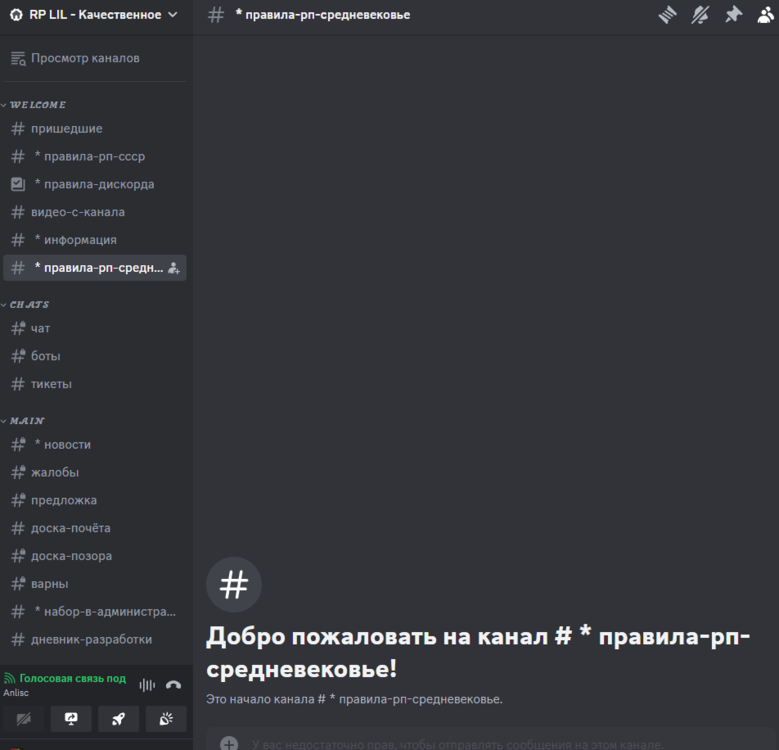Click large hash icon above welcome heading
779x750 pixels.
[234, 585]
